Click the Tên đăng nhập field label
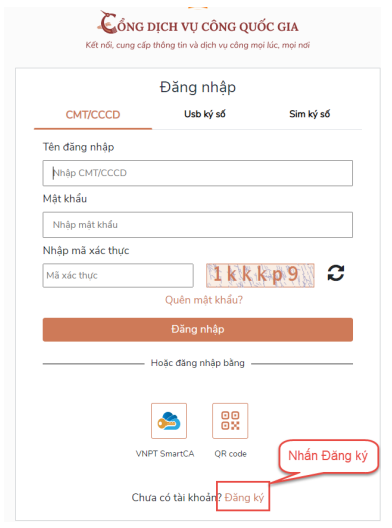The width and height of the screenshot is (392, 528). [x=78, y=147]
